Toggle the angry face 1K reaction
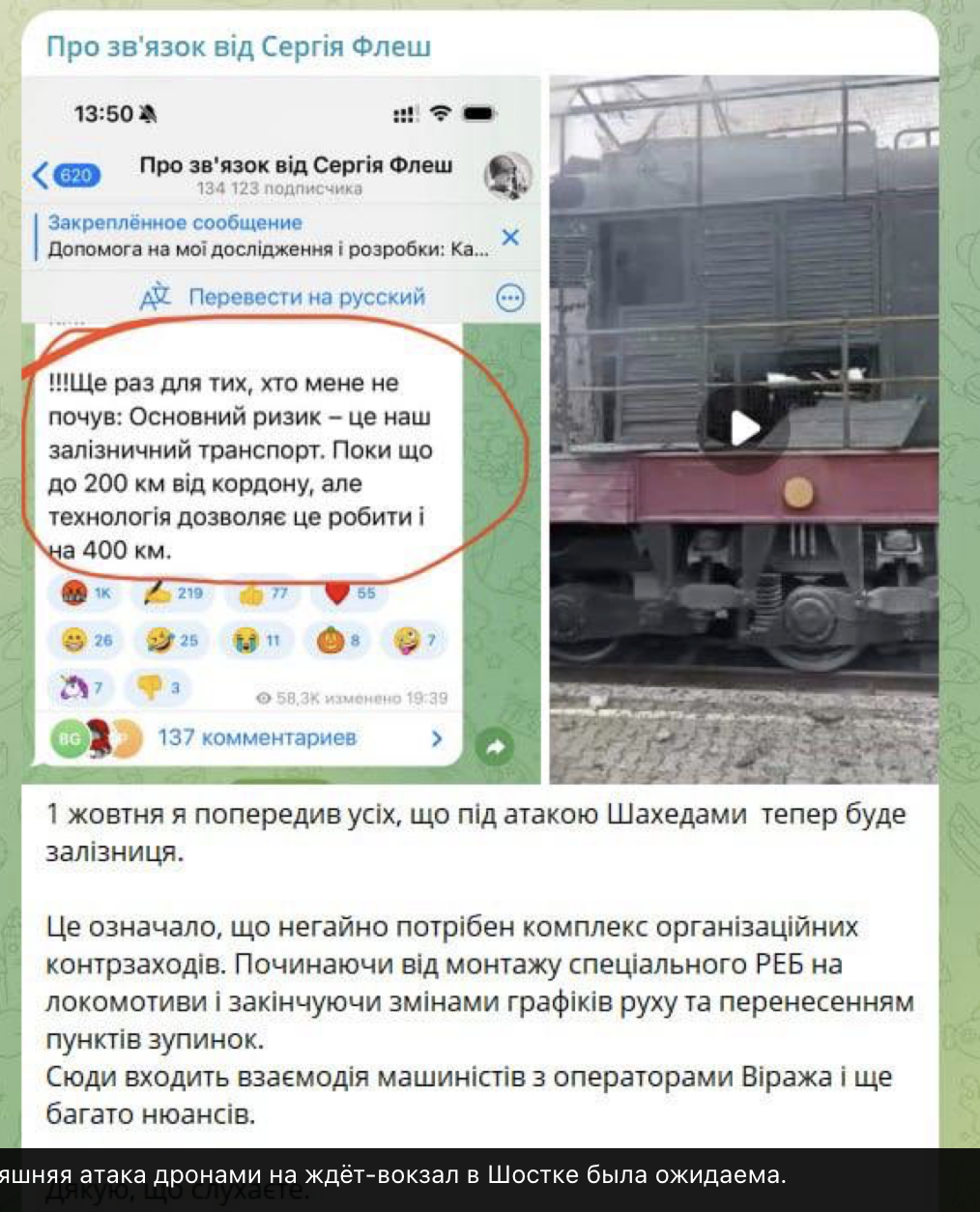 point(86,592)
